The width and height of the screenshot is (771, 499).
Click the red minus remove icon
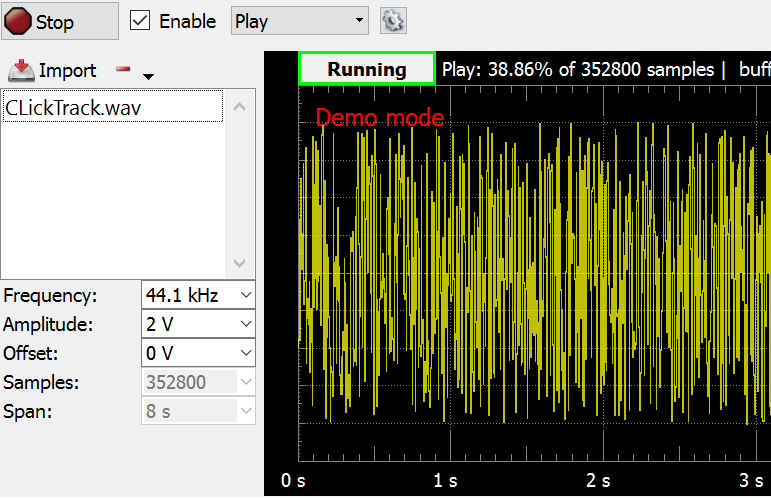pos(123,70)
